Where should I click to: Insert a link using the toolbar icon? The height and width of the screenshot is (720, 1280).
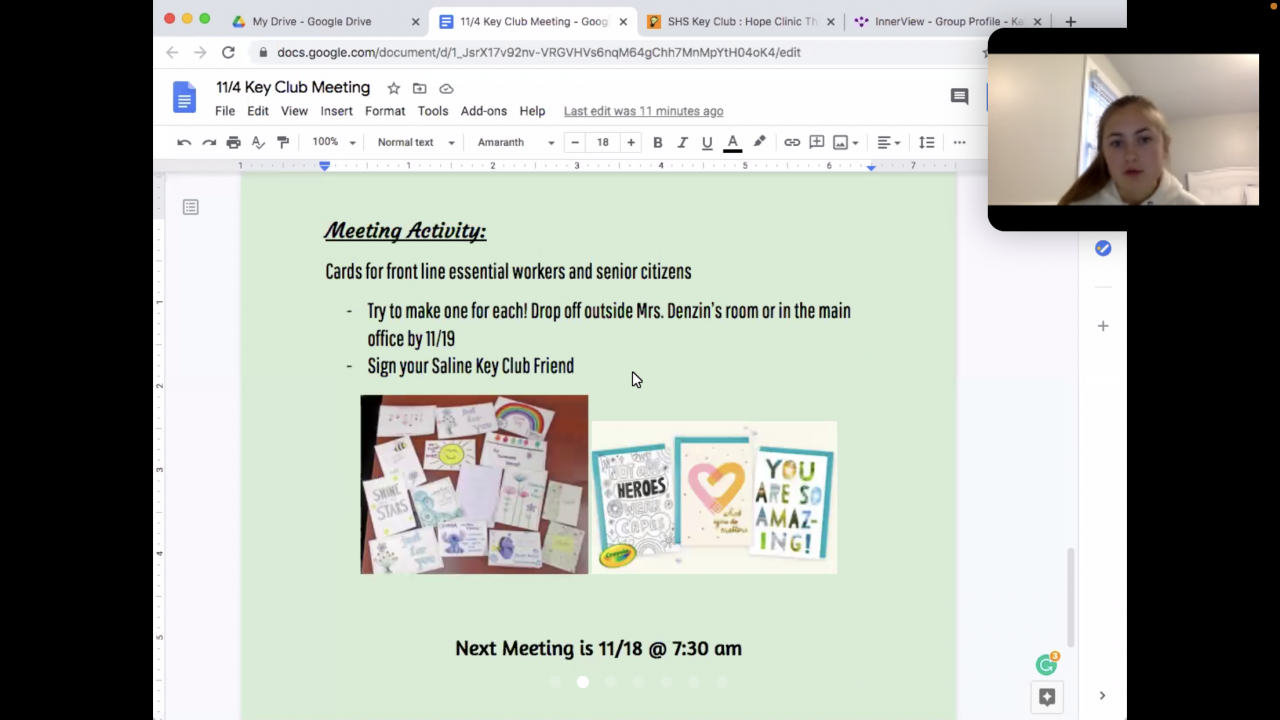[x=792, y=143]
